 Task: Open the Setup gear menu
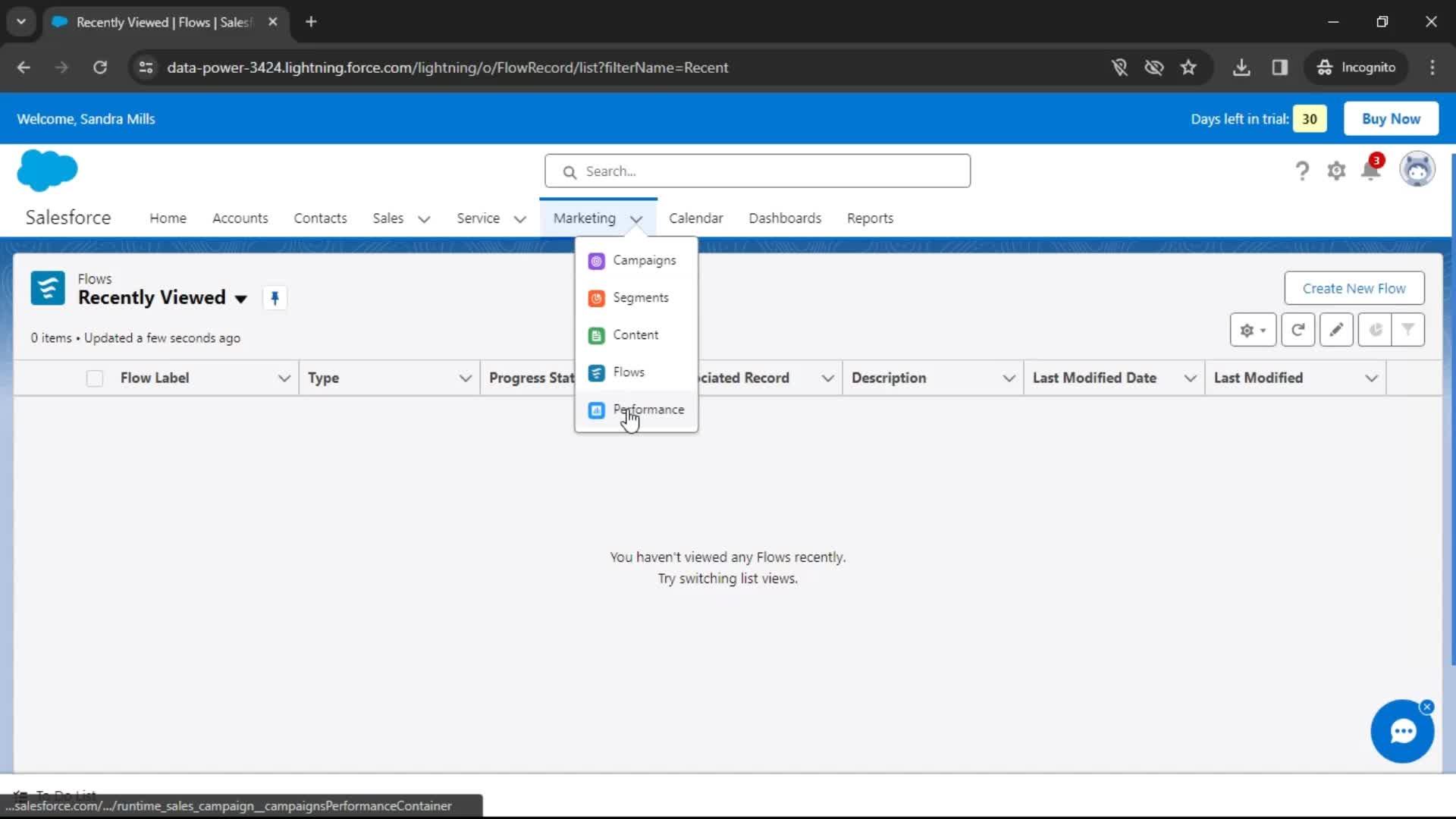pyautogui.click(x=1336, y=171)
